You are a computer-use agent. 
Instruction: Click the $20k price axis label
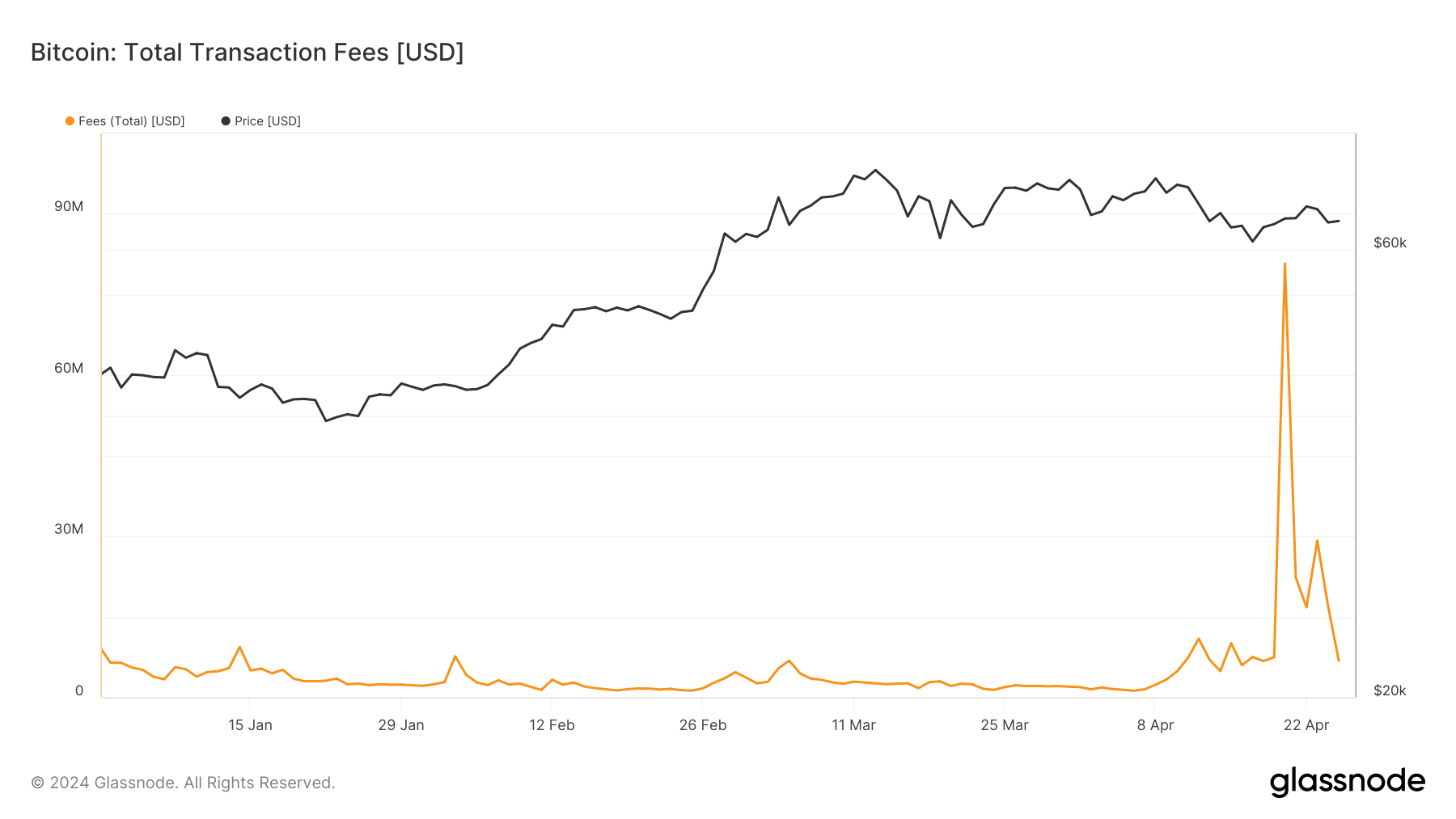pos(1390,690)
